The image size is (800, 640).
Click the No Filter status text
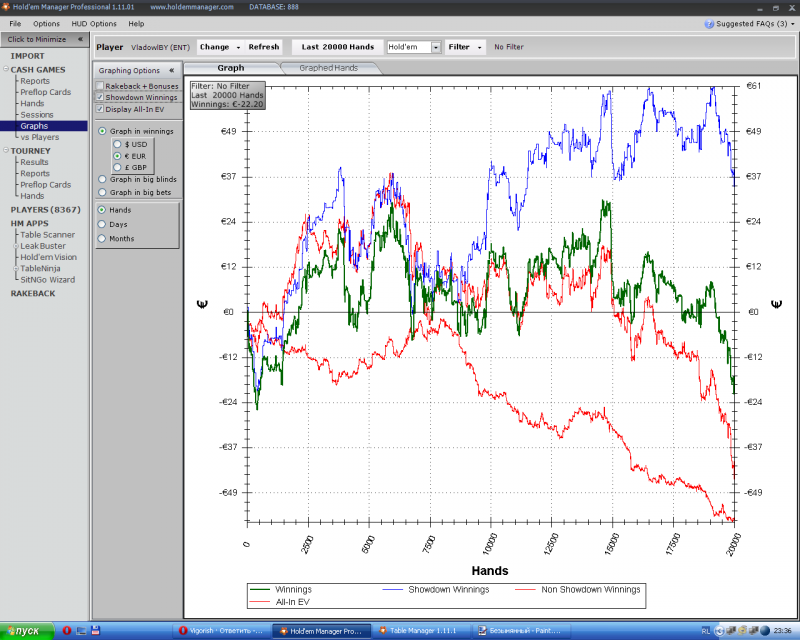(x=509, y=47)
